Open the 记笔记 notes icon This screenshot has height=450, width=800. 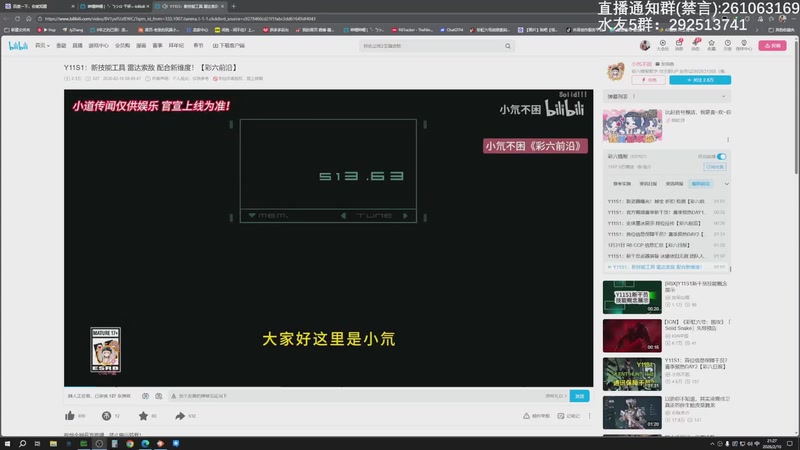[561, 416]
